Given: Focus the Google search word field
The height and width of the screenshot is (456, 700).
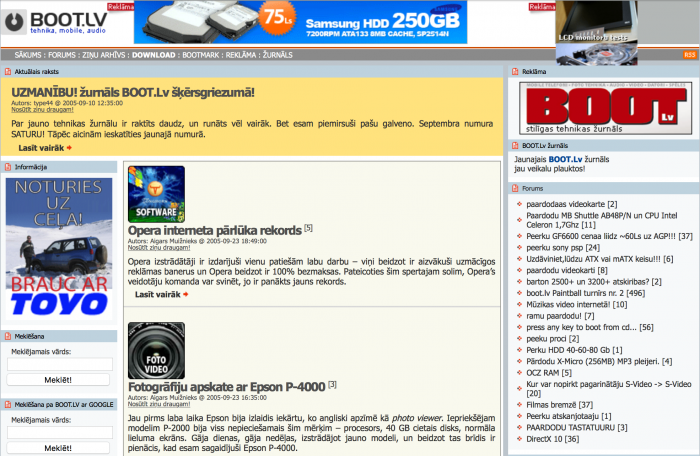Looking at the screenshot, I should (x=60, y=432).
